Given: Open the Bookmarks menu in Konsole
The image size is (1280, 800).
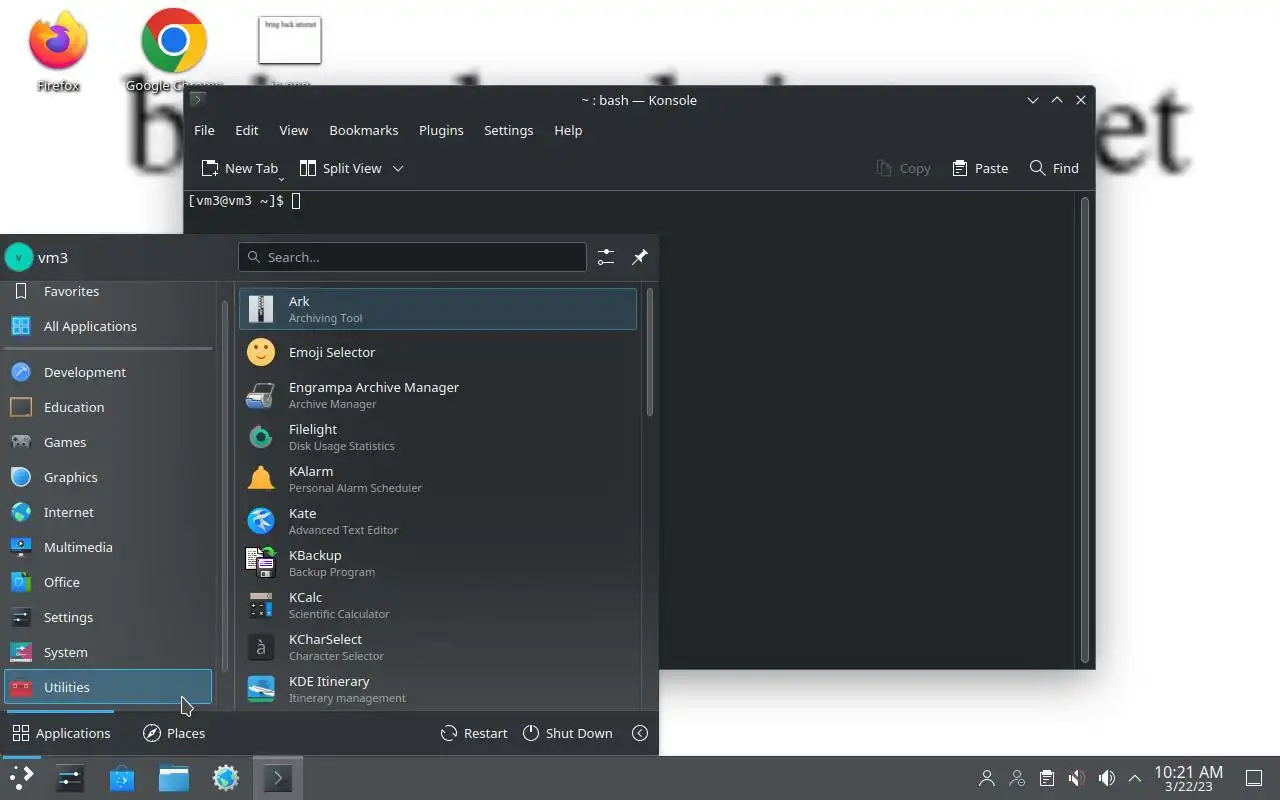Looking at the screenshot, I should [x=364, y=130].
